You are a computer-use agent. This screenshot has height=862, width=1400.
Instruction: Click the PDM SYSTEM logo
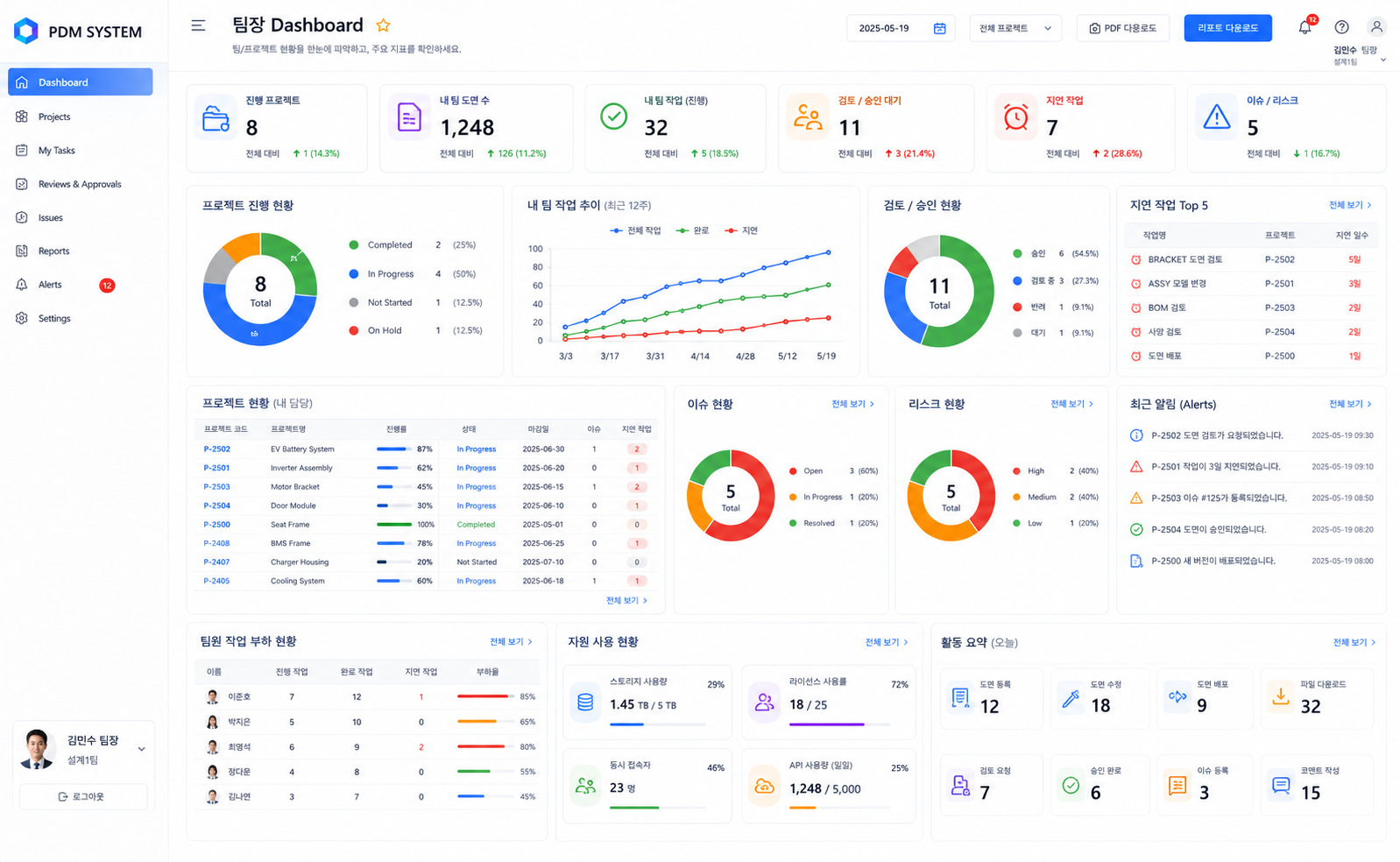[77, 32]
